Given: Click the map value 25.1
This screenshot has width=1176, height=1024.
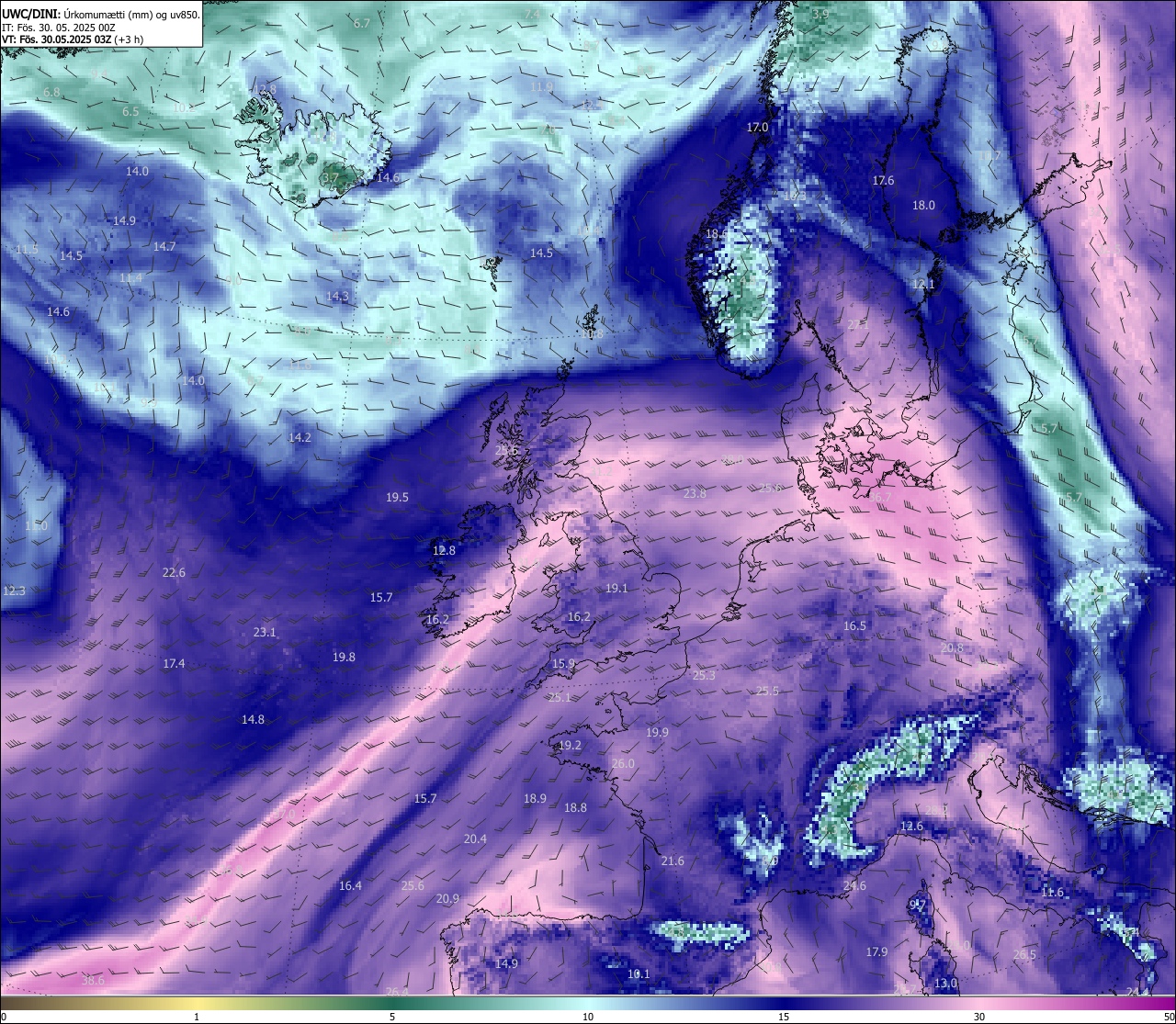Looking at the screenshot, I should (x=560, y=697).
